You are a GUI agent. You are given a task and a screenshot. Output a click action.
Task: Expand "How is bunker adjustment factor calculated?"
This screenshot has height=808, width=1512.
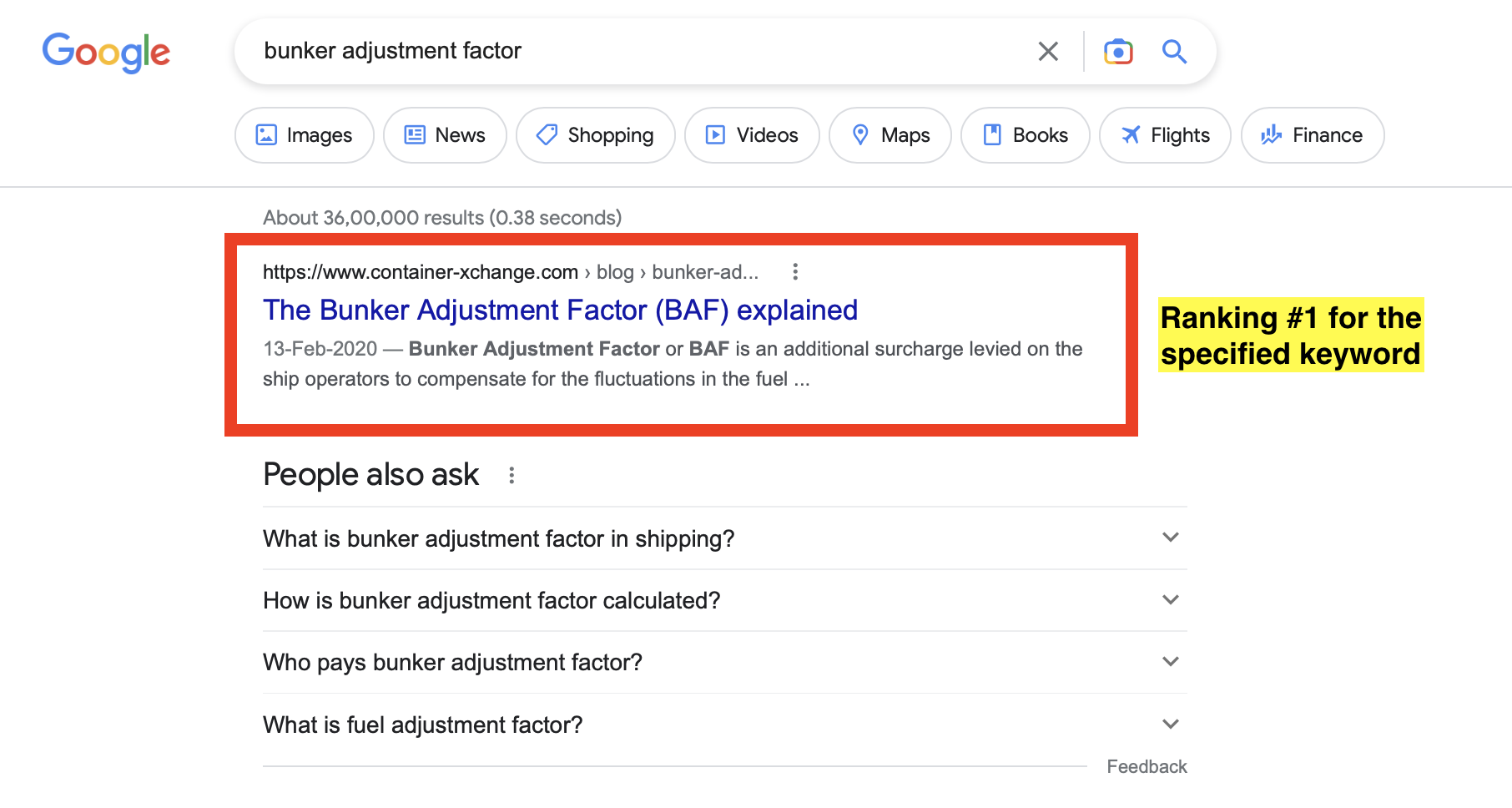(724, 600)
